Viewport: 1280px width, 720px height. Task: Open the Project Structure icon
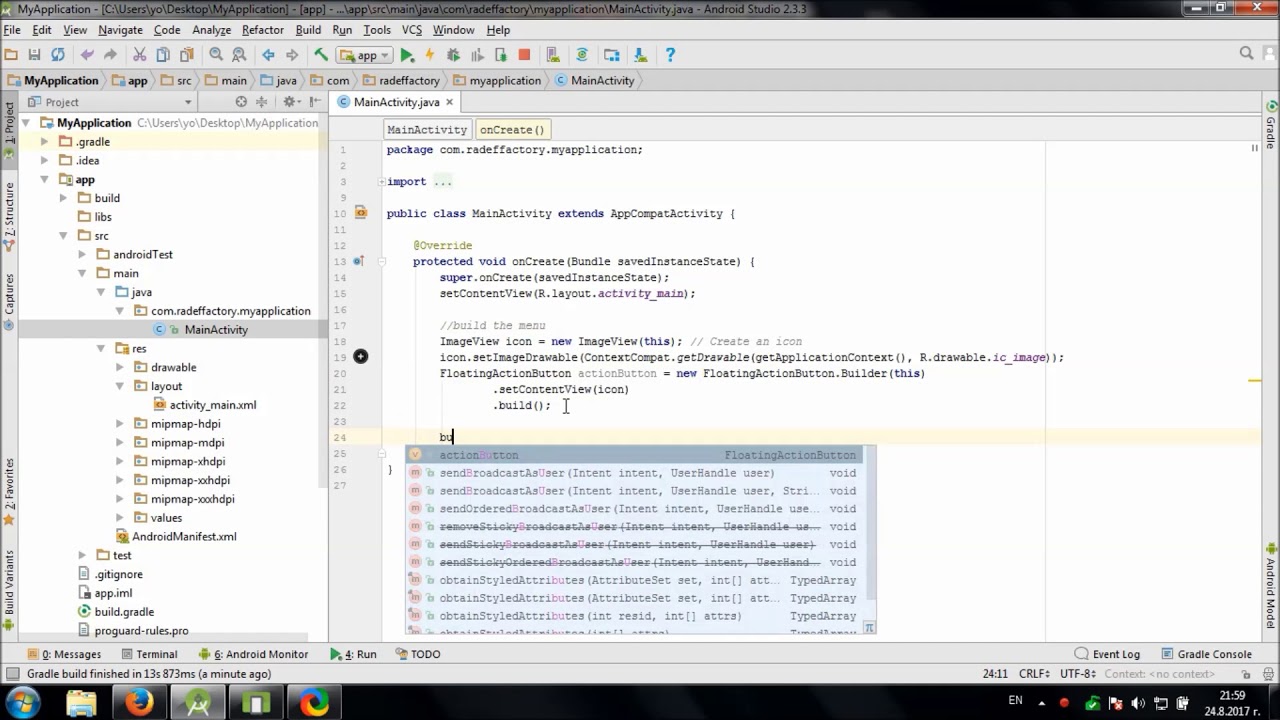pos(611,55)
